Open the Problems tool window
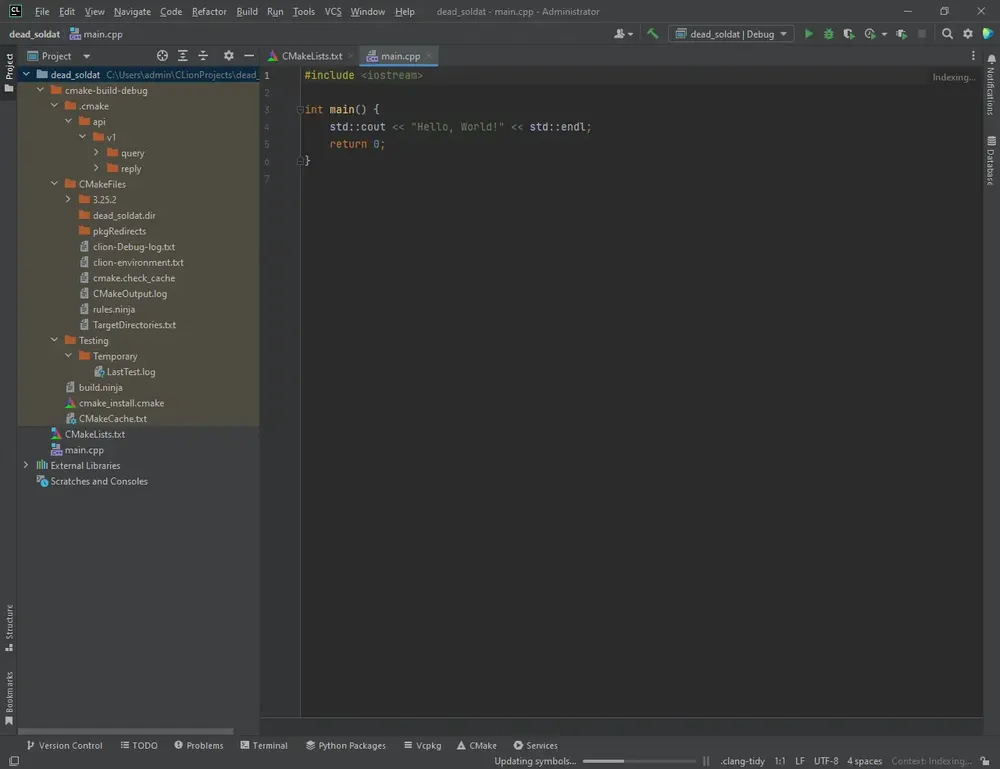The image size is (1000, 769). coord(199,745)
